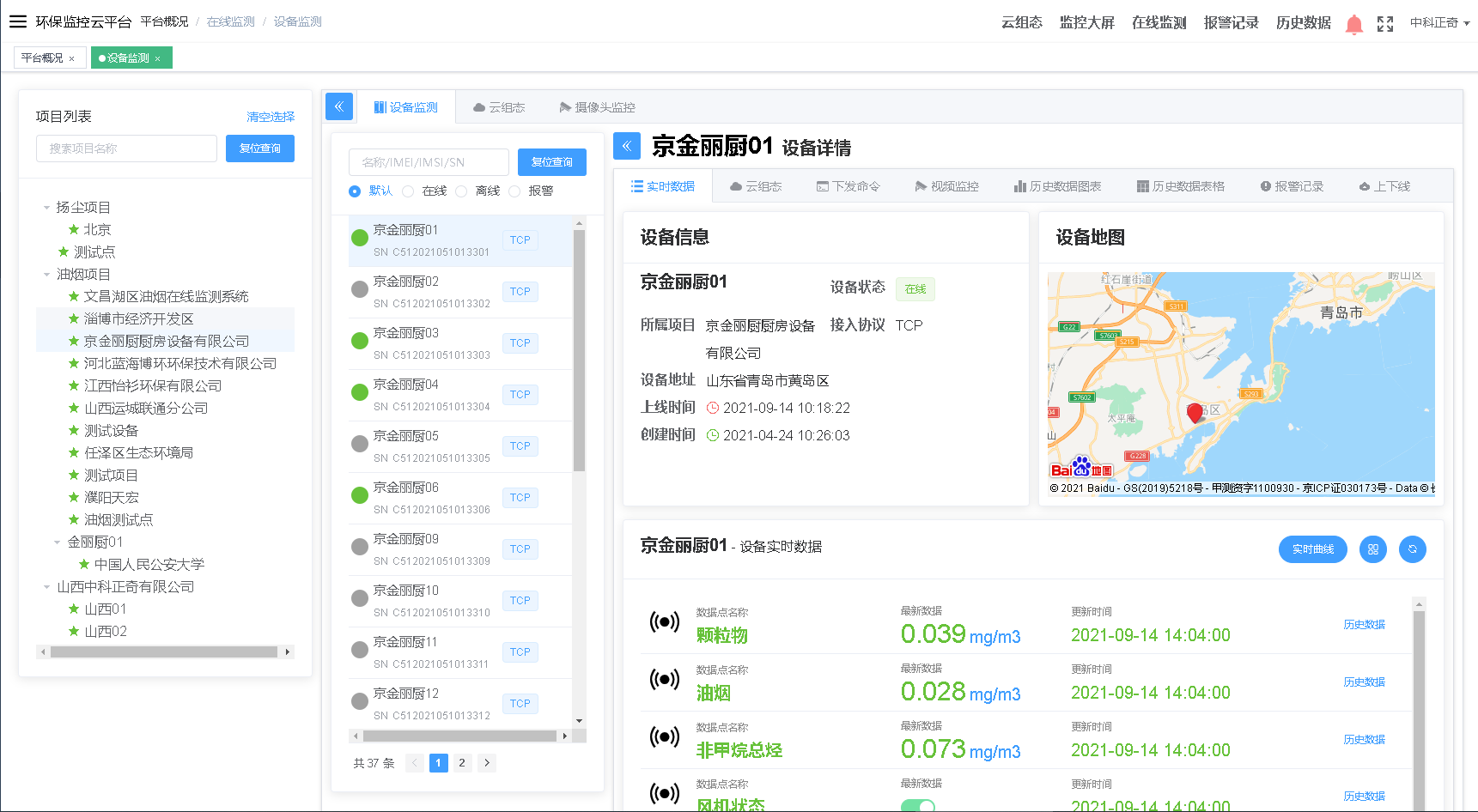
Task: Click the 搜索项目名称 search field
Action: pos(126,148)
